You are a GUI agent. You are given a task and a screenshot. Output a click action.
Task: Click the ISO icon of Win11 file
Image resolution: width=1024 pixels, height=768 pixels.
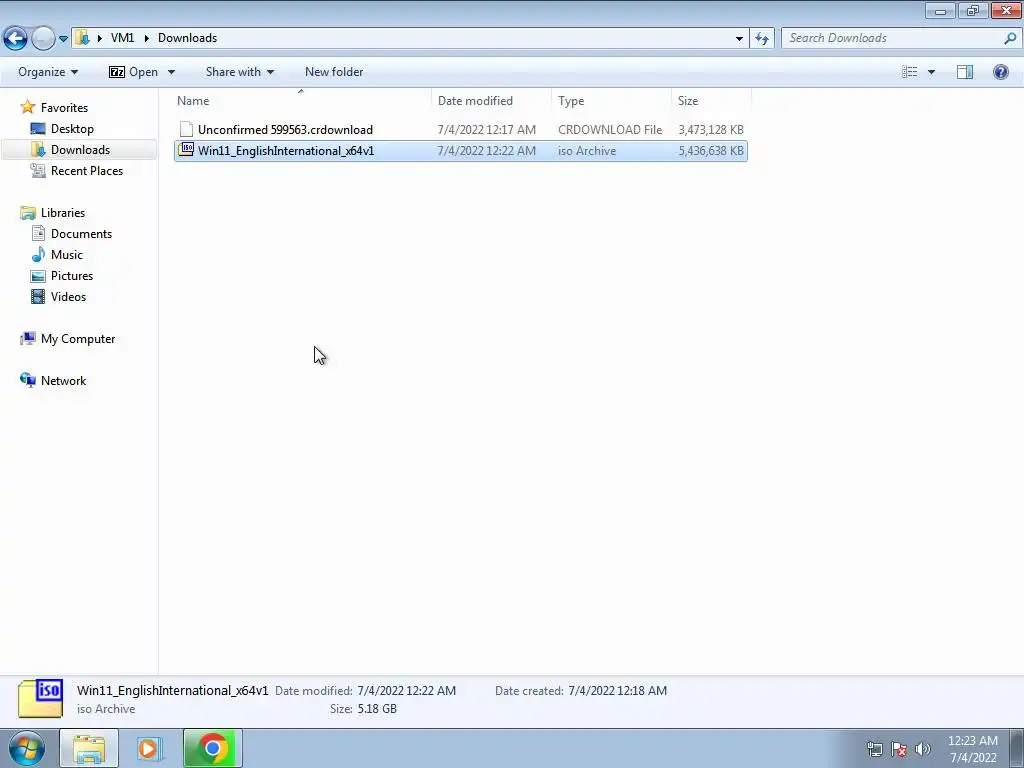tap(187, 150)
